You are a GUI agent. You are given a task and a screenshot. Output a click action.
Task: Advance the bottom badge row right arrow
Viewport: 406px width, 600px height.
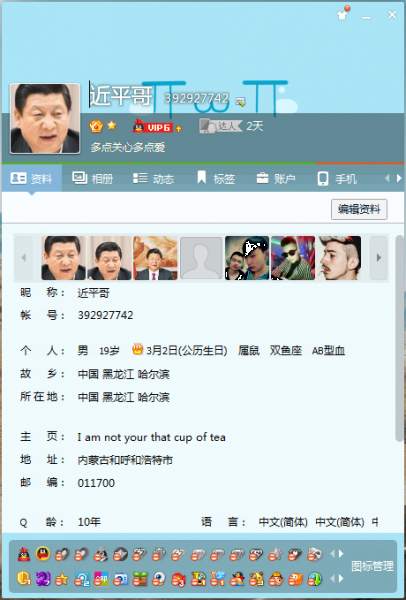341,579
